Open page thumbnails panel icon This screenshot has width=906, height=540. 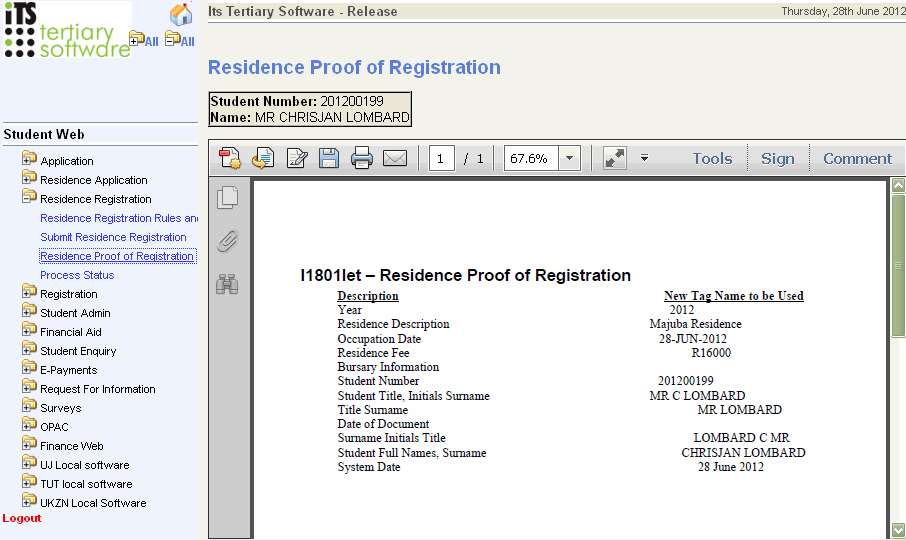point(228,198)
